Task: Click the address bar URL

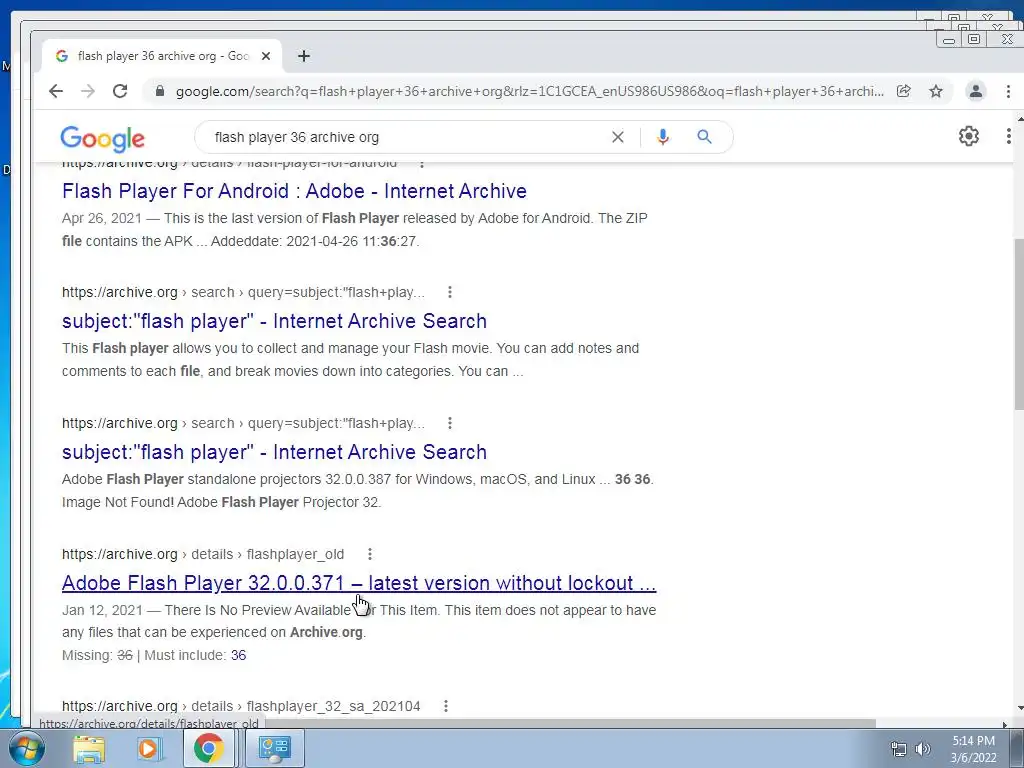Action: click(529, 91)
